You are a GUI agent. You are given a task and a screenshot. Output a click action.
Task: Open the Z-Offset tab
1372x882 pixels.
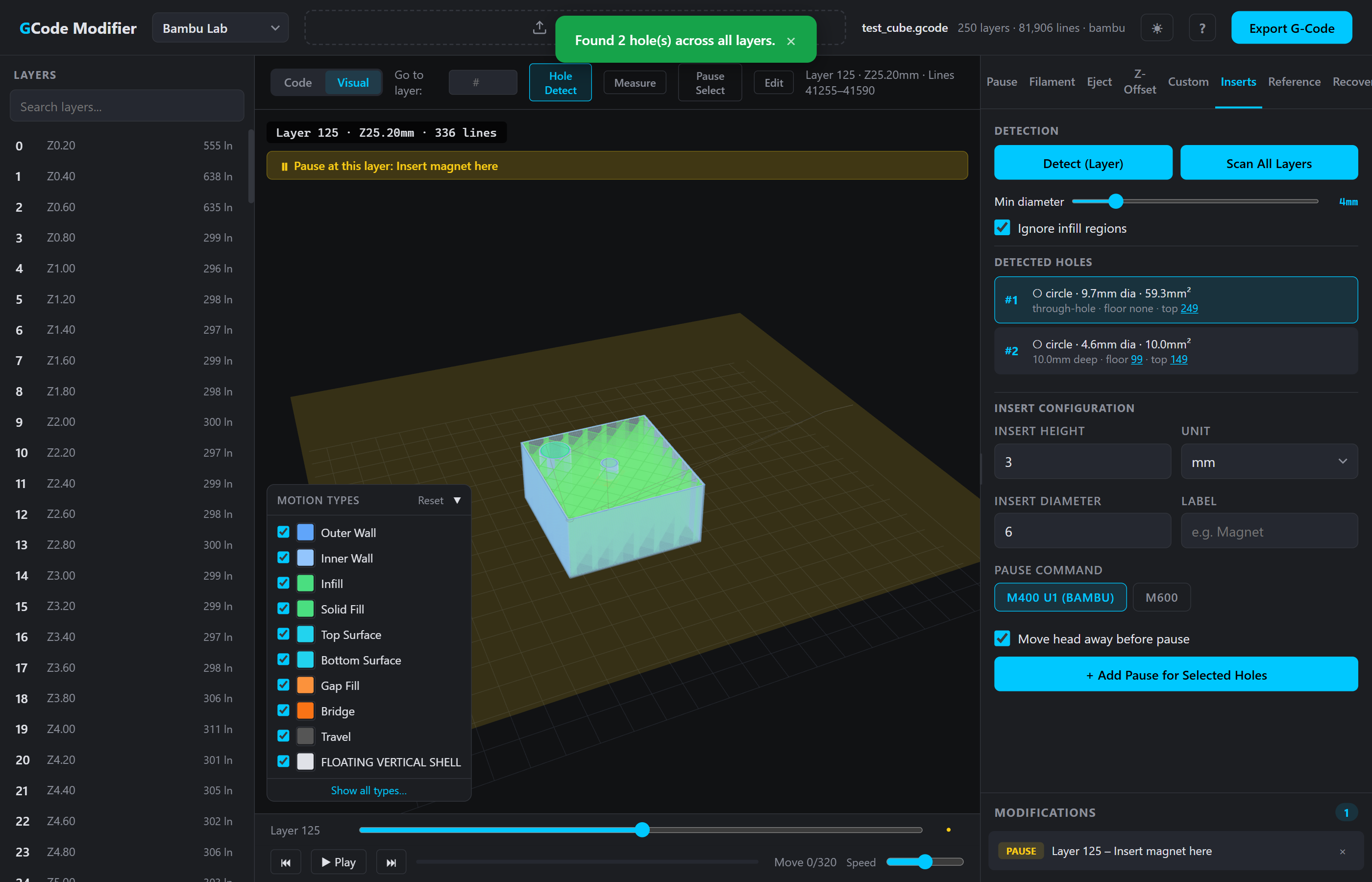pos(1140,82)
